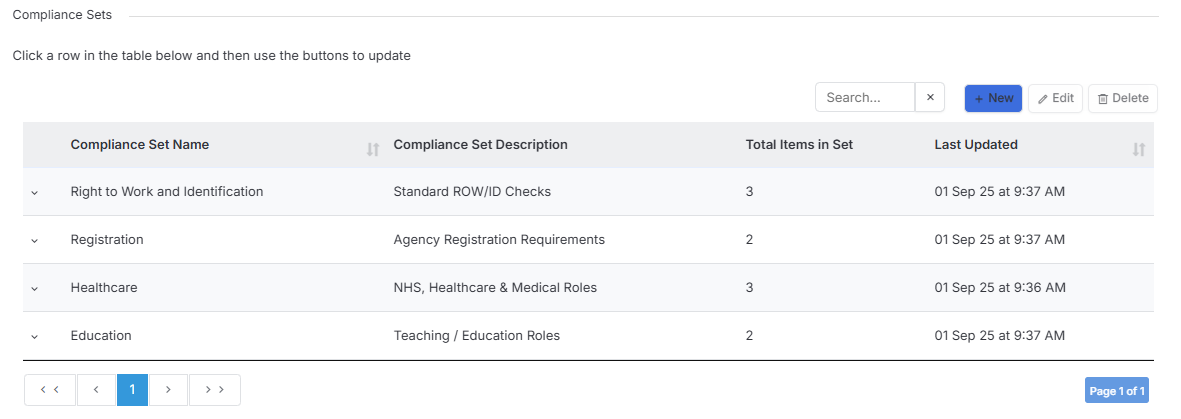Image resolution: width=1181 pixels, height=419 pixels.
Task: Create a new compliance set with New button
Action: pyautogui.click(x=993, y=98)
